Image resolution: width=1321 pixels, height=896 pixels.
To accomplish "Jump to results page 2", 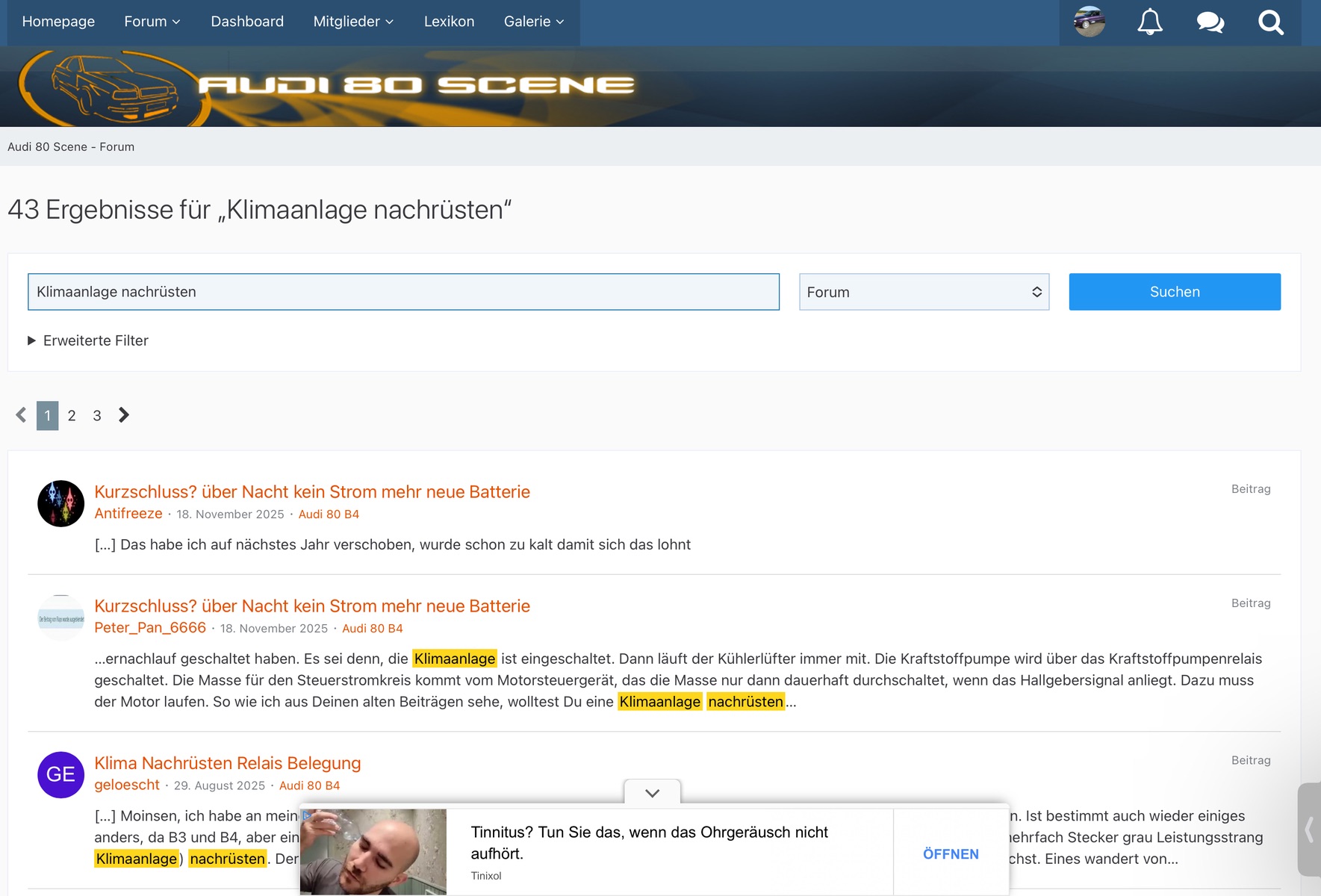I will (72, 416).
